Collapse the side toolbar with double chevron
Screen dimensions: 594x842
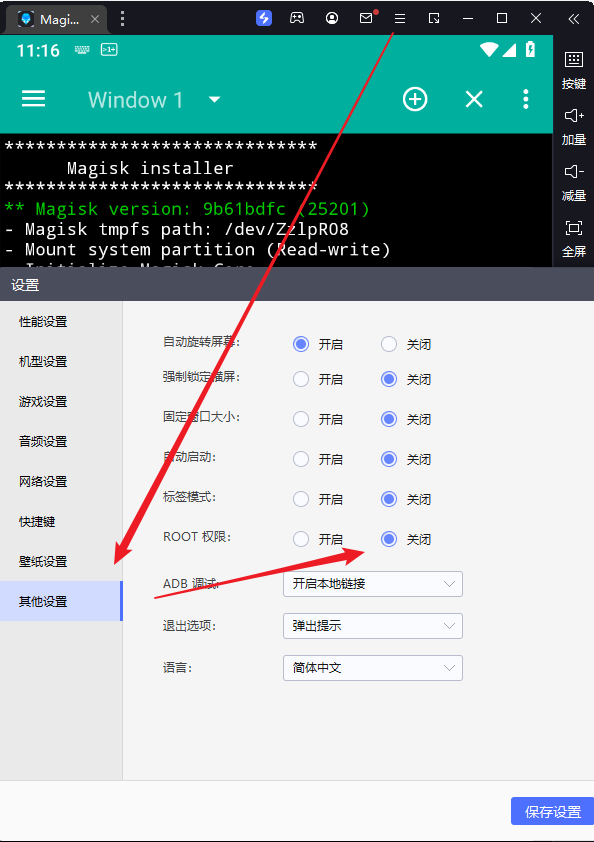click(574, 19)
